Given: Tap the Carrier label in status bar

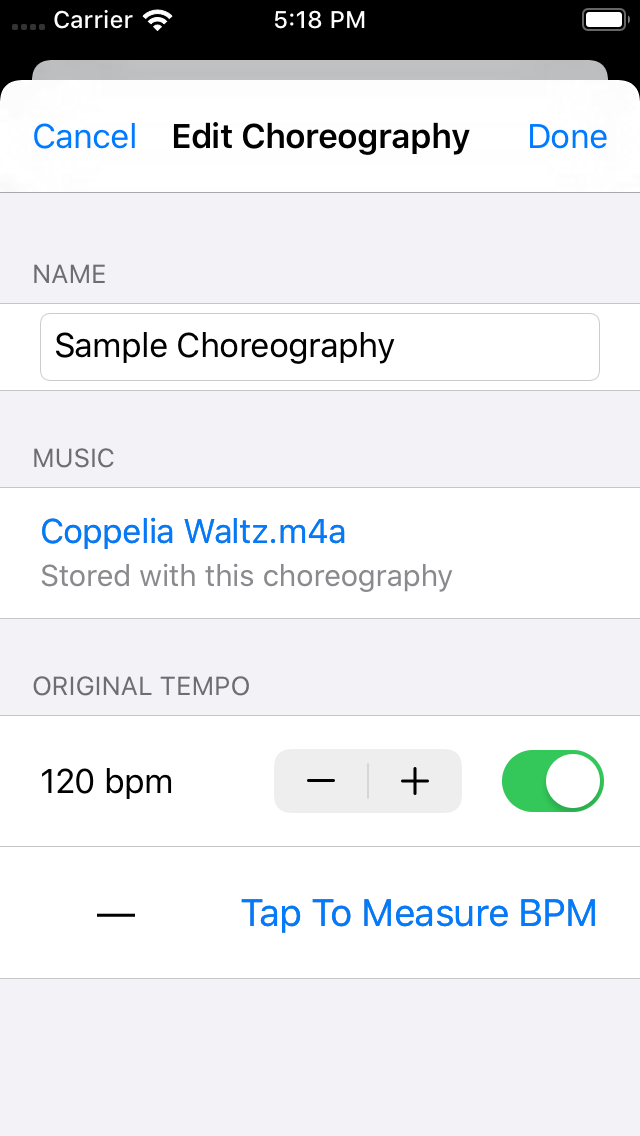Looking at the screenshot, I should point(94,19).
